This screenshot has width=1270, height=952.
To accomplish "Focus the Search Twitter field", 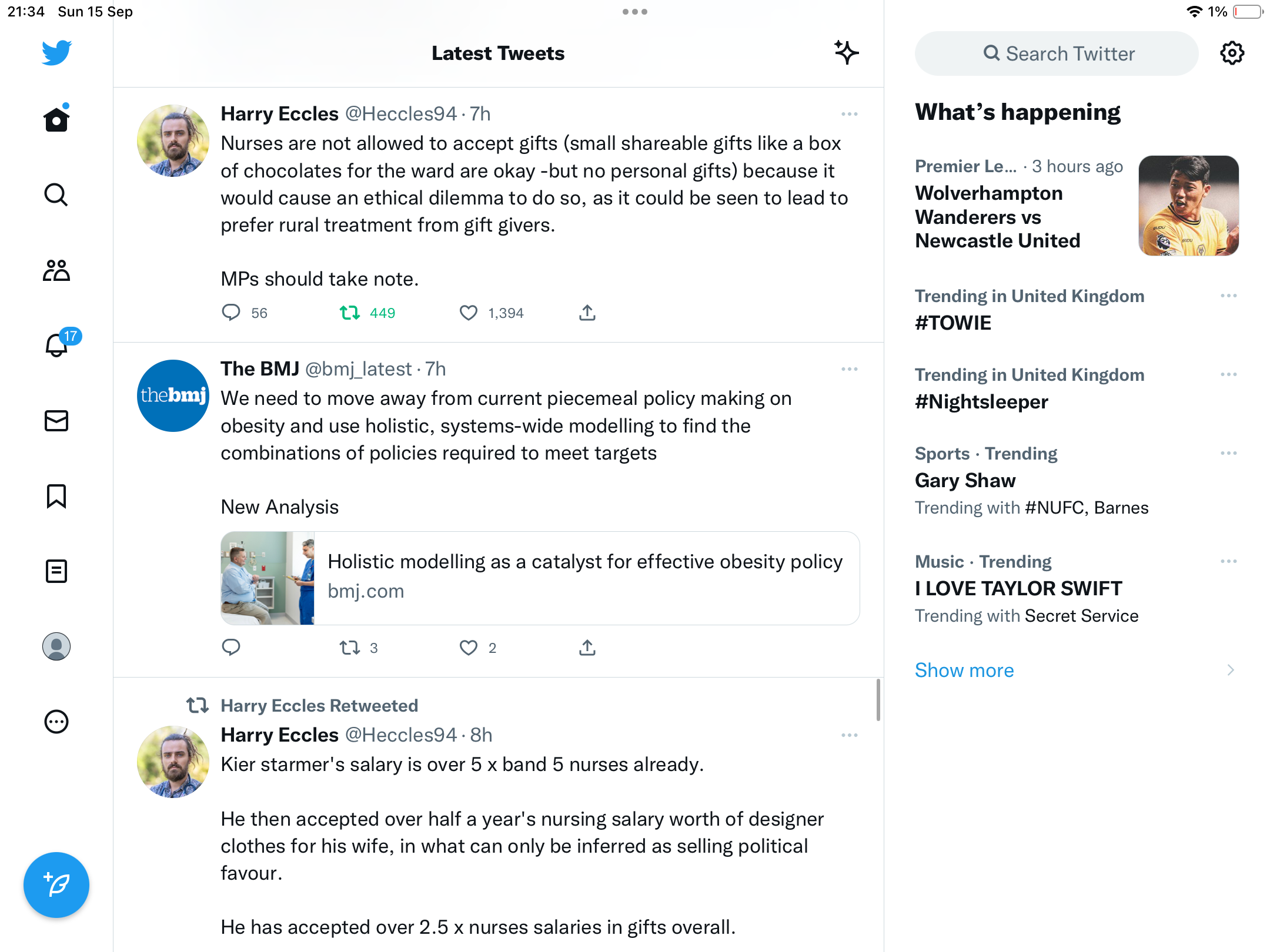I will 1057,53.
